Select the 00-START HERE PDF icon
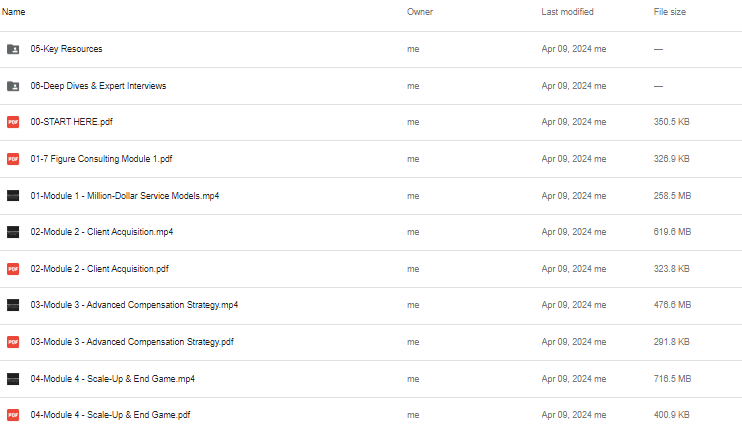The image size is (742, 428). click(x=13, y=122)
